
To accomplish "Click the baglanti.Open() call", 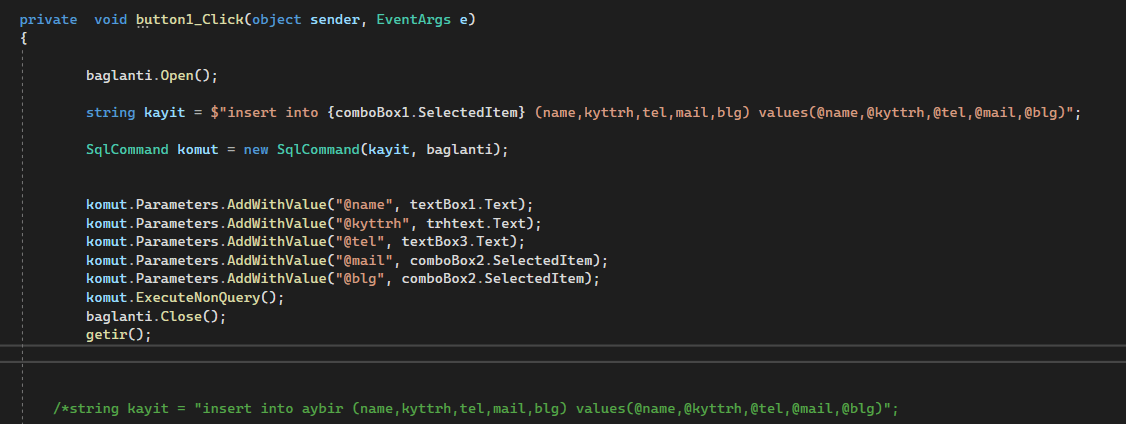I will coord(152,75).
